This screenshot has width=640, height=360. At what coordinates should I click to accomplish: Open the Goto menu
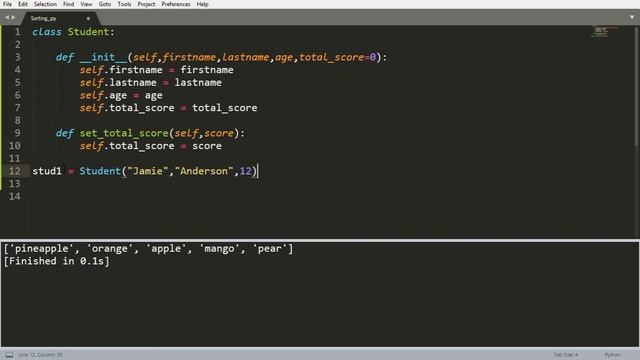pyautogui.click(x=104, y=4)
